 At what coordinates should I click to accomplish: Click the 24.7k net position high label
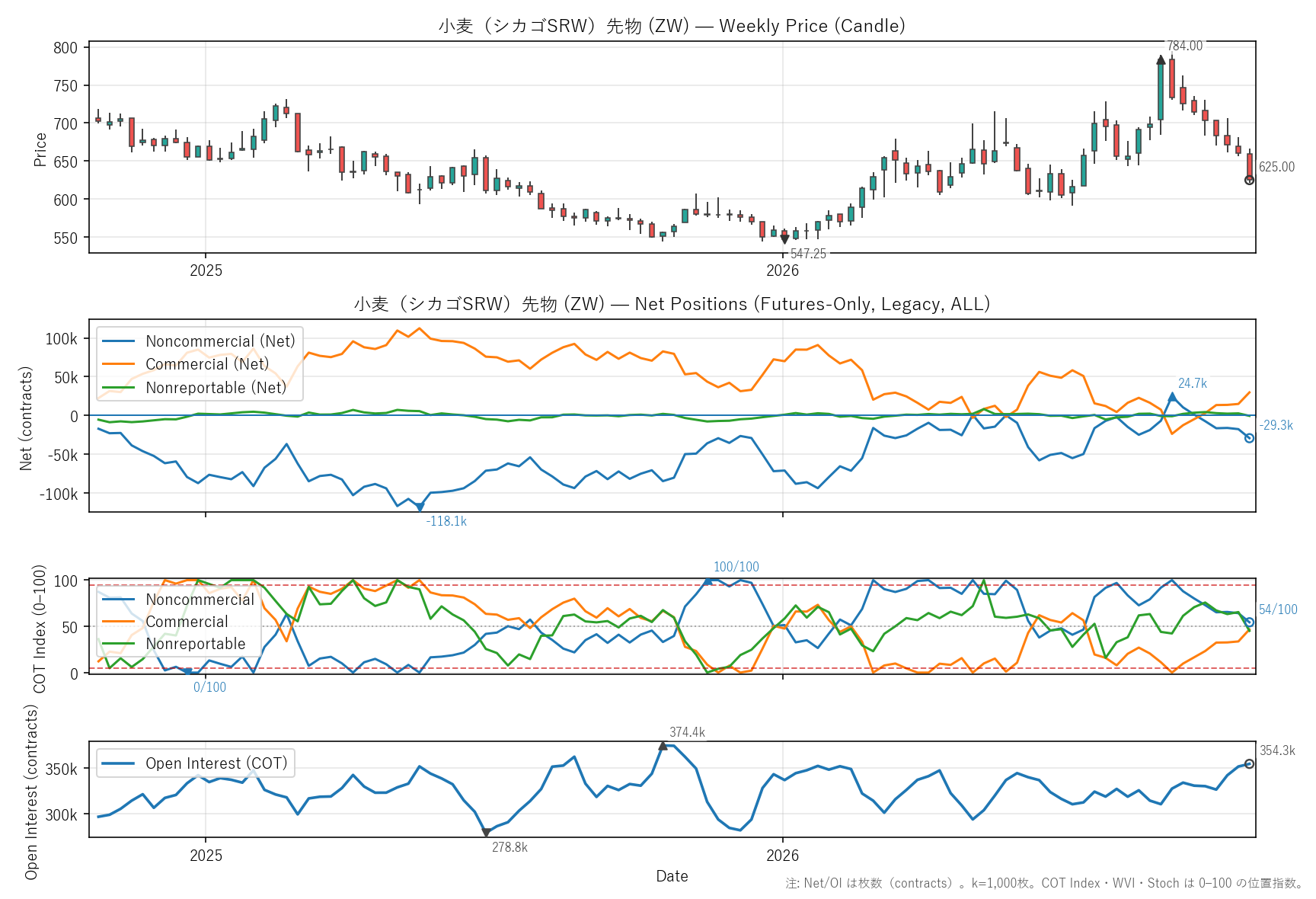(x=1193, y=384)
